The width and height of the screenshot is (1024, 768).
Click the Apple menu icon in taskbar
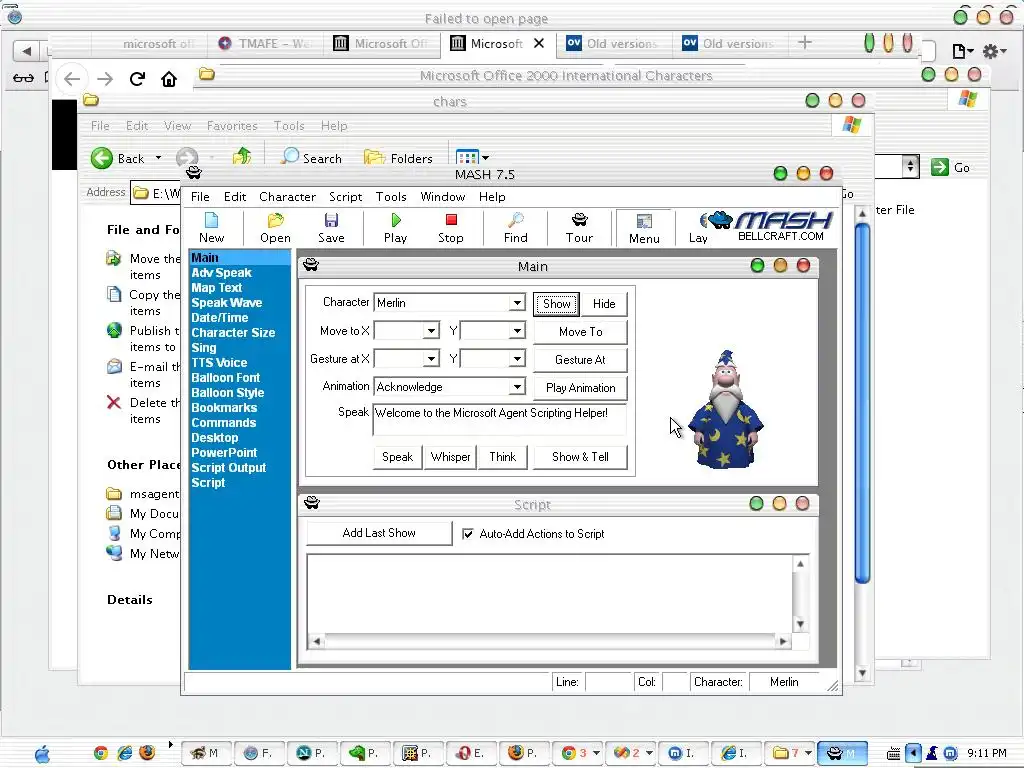(x=42, y=754)
